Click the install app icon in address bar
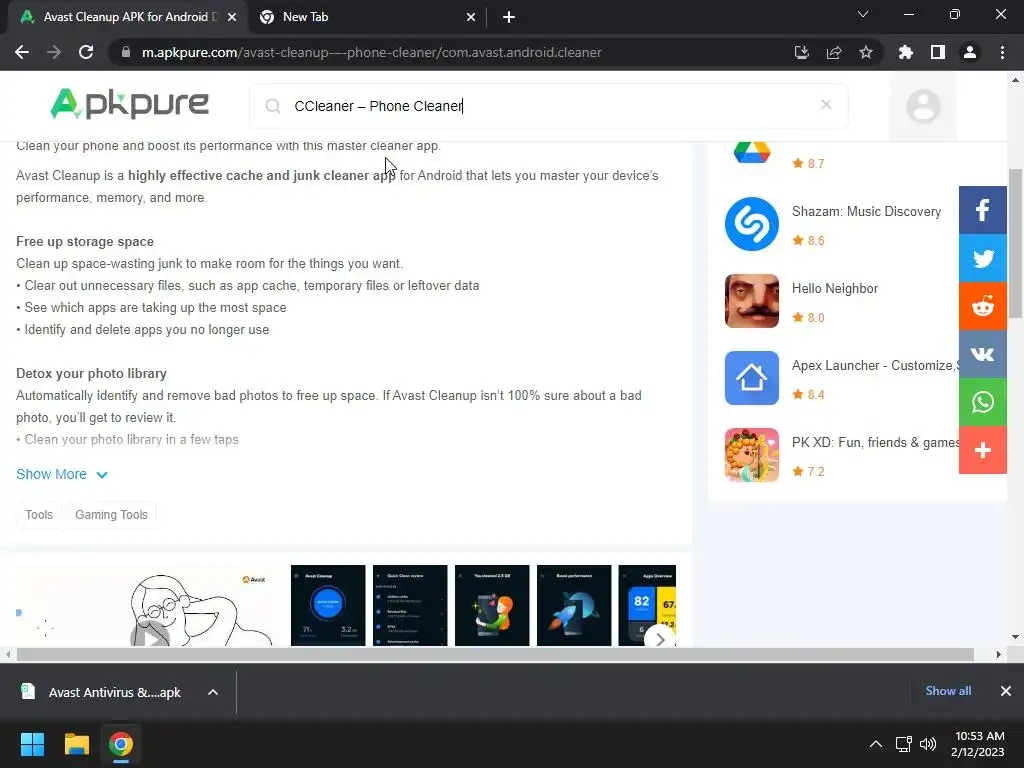 (802, 52)
